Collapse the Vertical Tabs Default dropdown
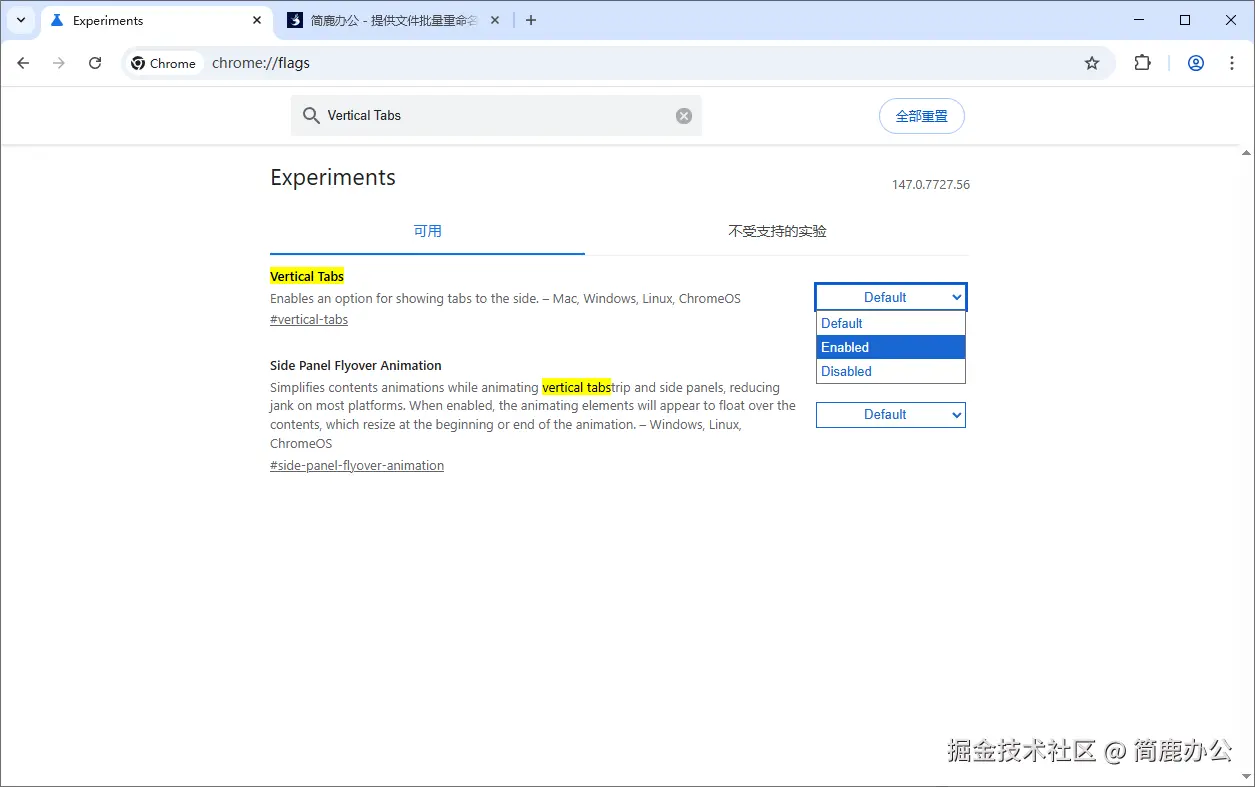The width and height of the screenshot is (1255, 787). pyautogui.click(x=891, y=297)
